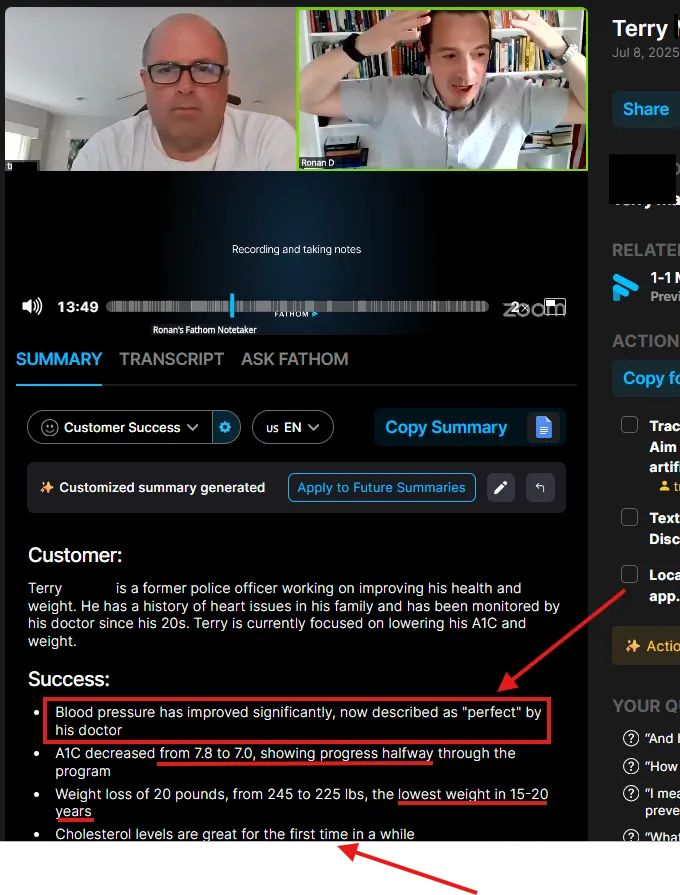This screenshot has height=895, width=680.
Task: Toggle picture-in-picture icon on video player
Action: pyautogui.click(x=554, y=306)
